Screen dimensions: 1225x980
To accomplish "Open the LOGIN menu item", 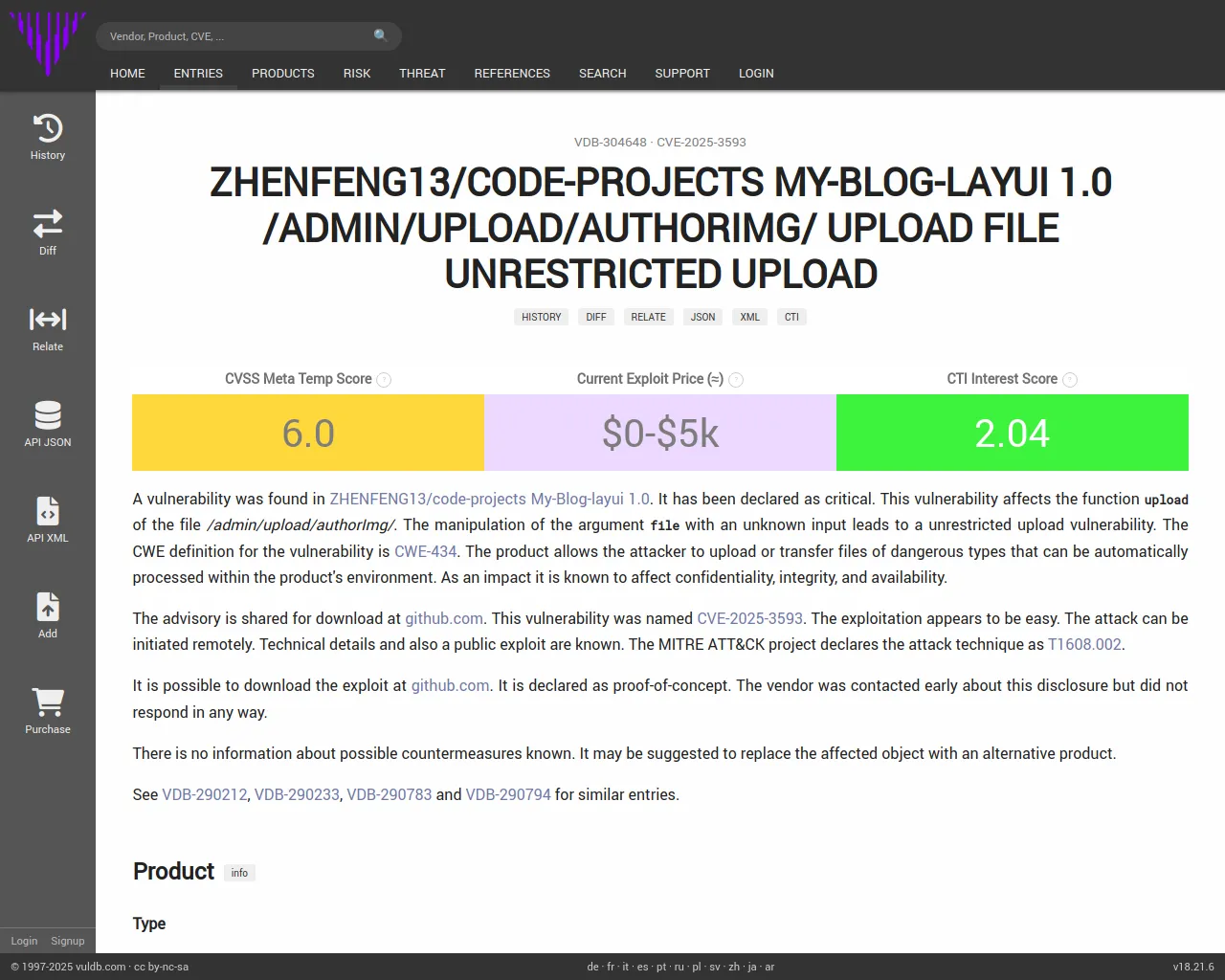I will point(756,73).
